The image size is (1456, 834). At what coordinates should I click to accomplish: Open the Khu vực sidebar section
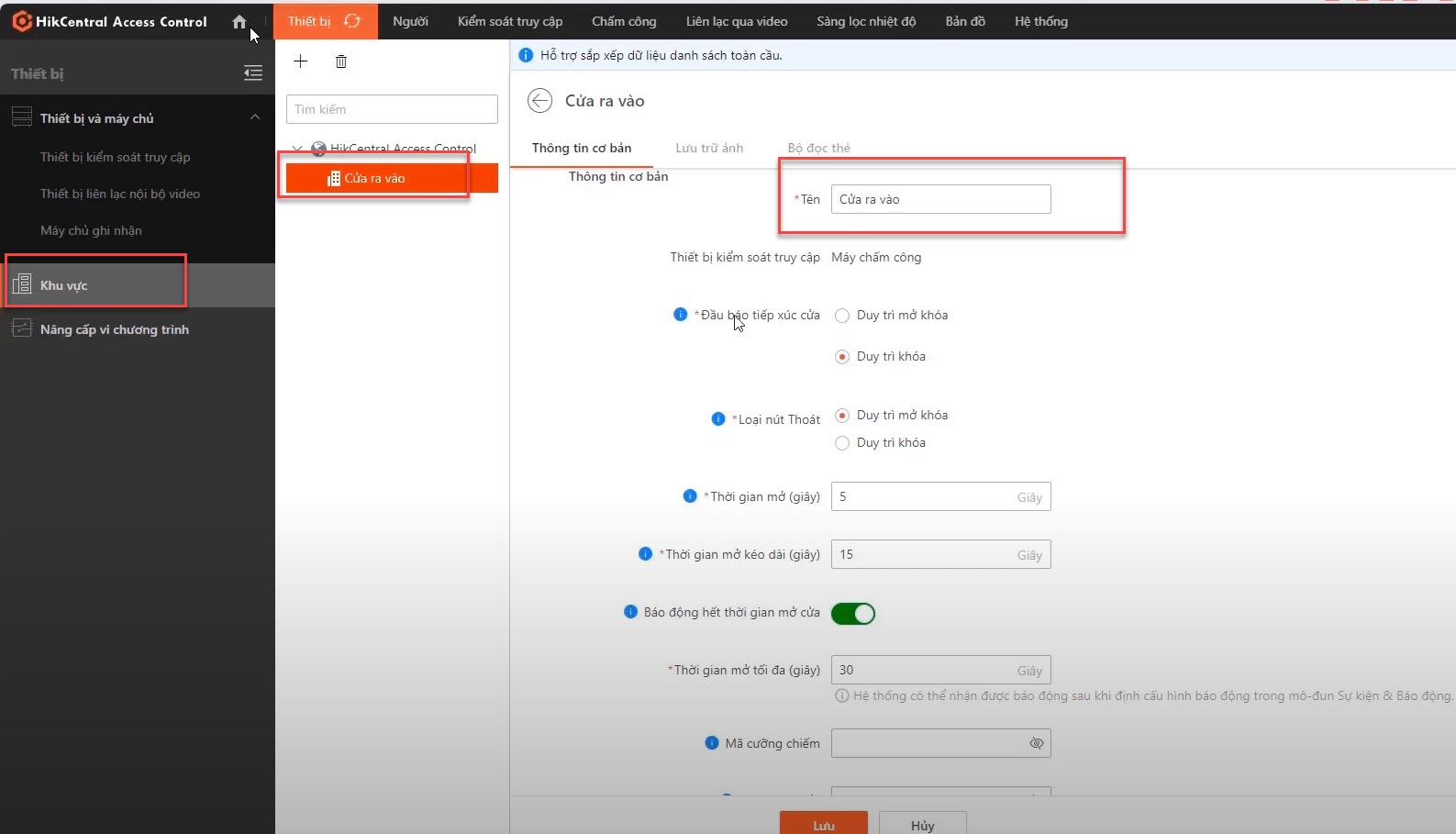[64, 285]
